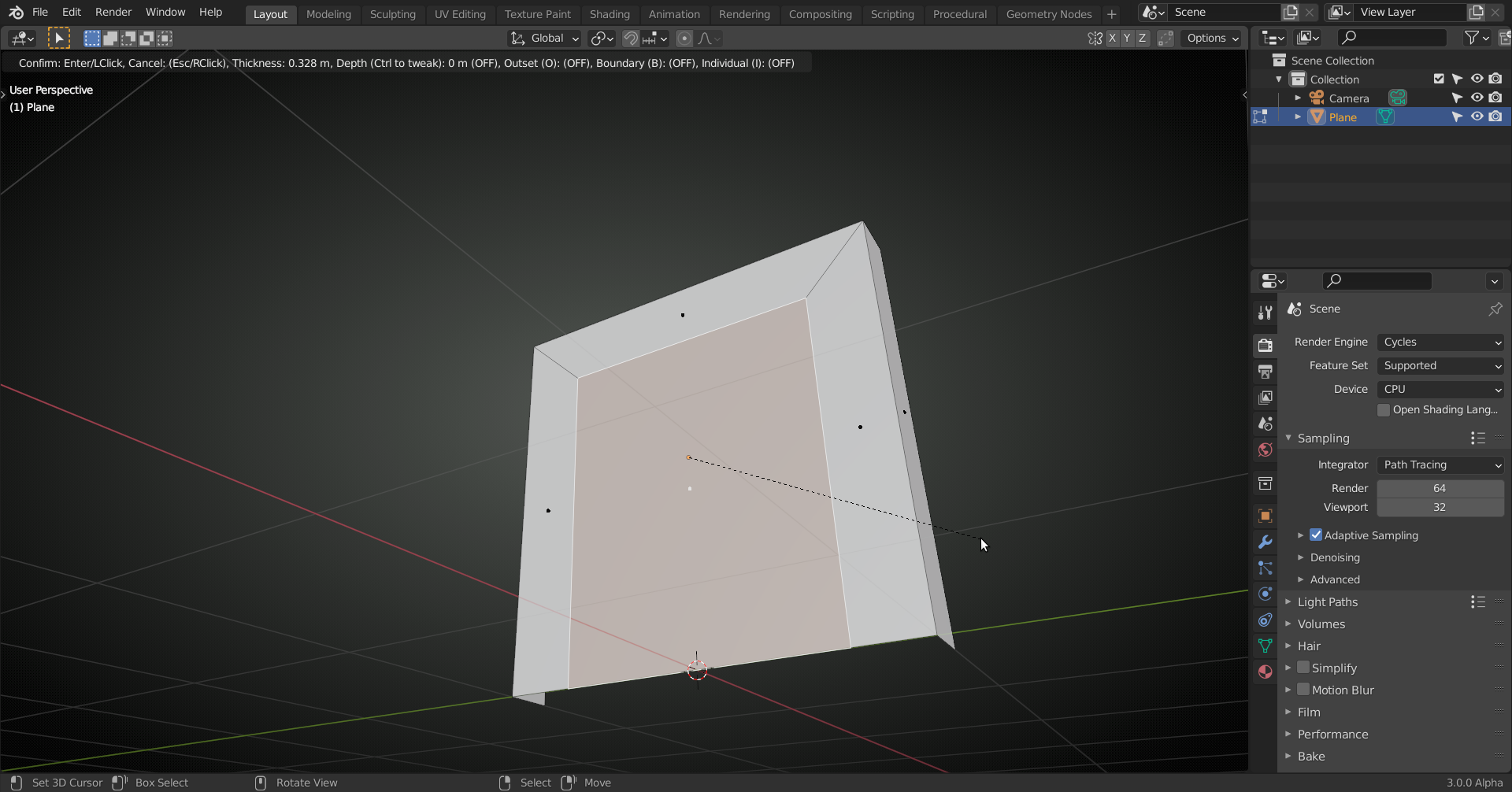Open the Device CPU dropdown

[x=1440, y=389]
